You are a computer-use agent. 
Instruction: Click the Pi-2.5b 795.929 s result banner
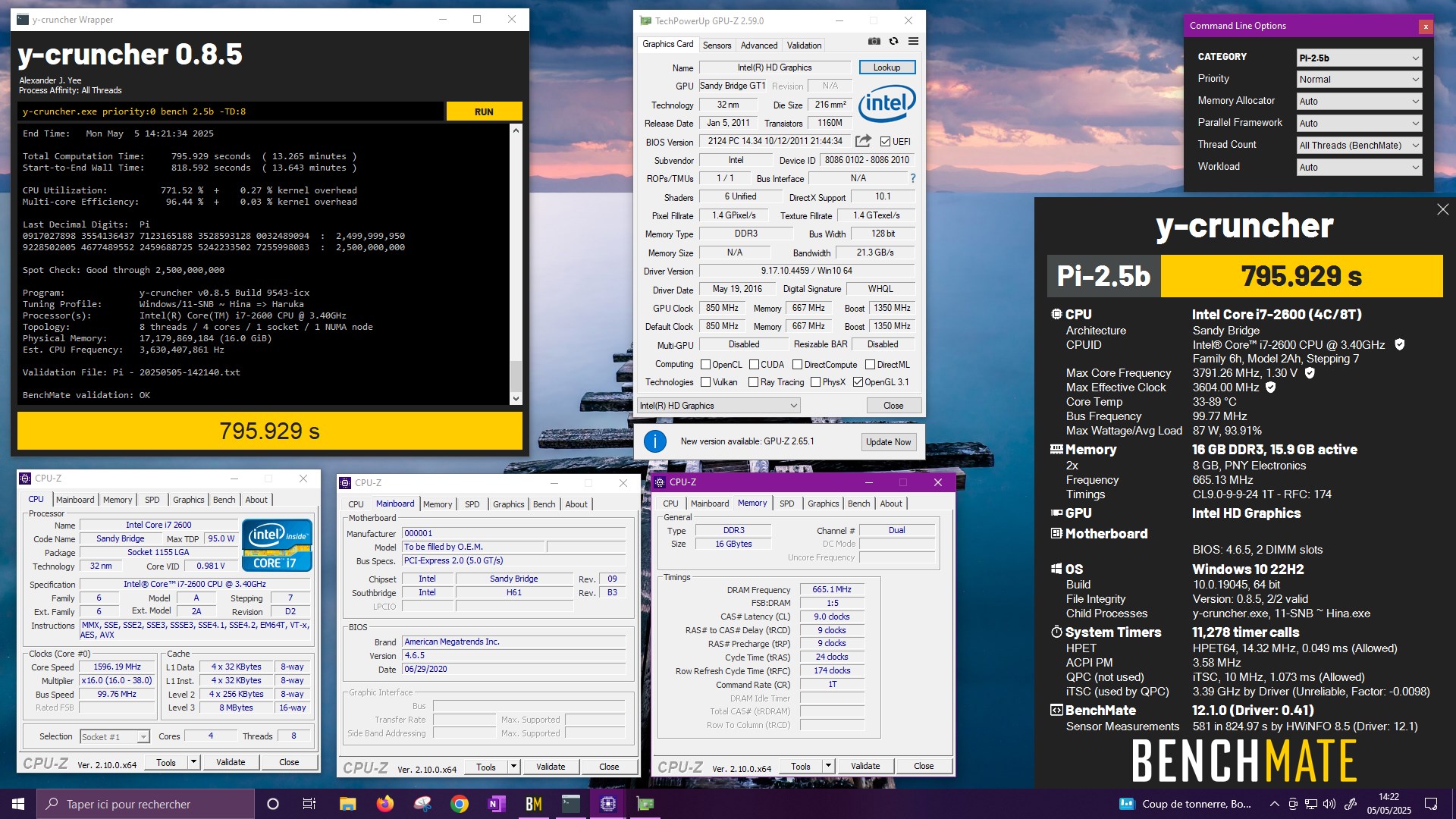coord(1244,276)
